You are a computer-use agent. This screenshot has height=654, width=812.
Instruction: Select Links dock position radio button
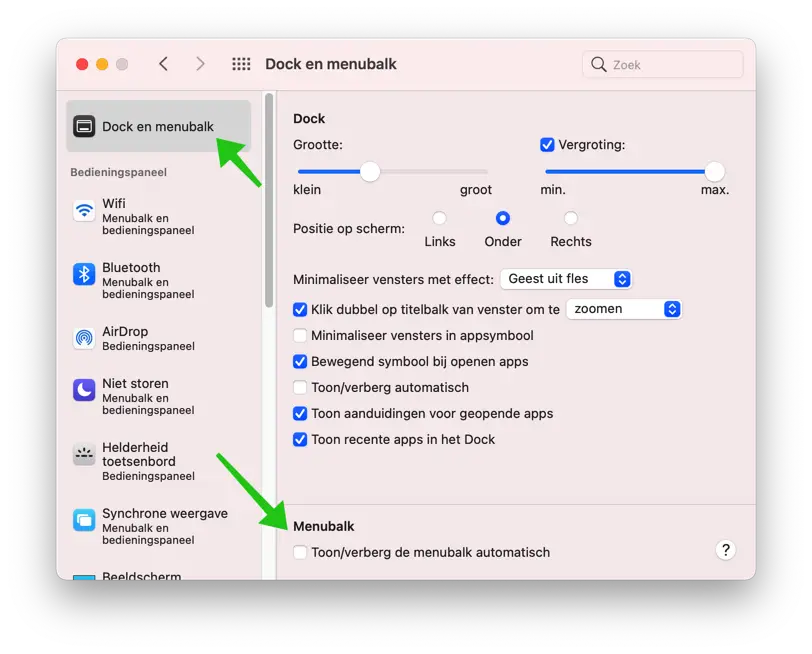click(x=440, y=218)
